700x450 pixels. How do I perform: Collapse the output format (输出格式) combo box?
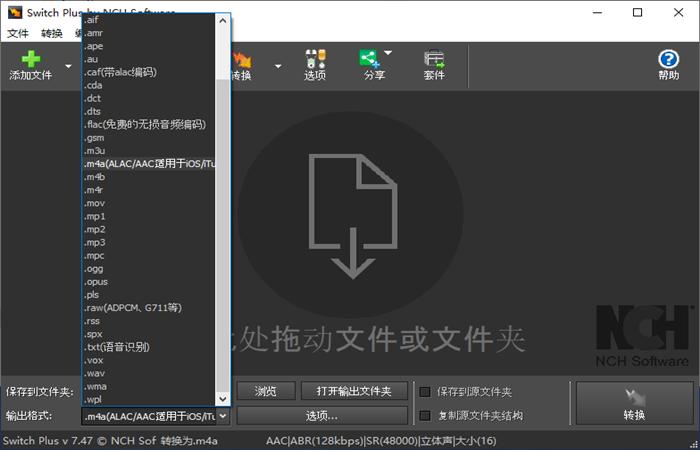[x=223, y=415]
